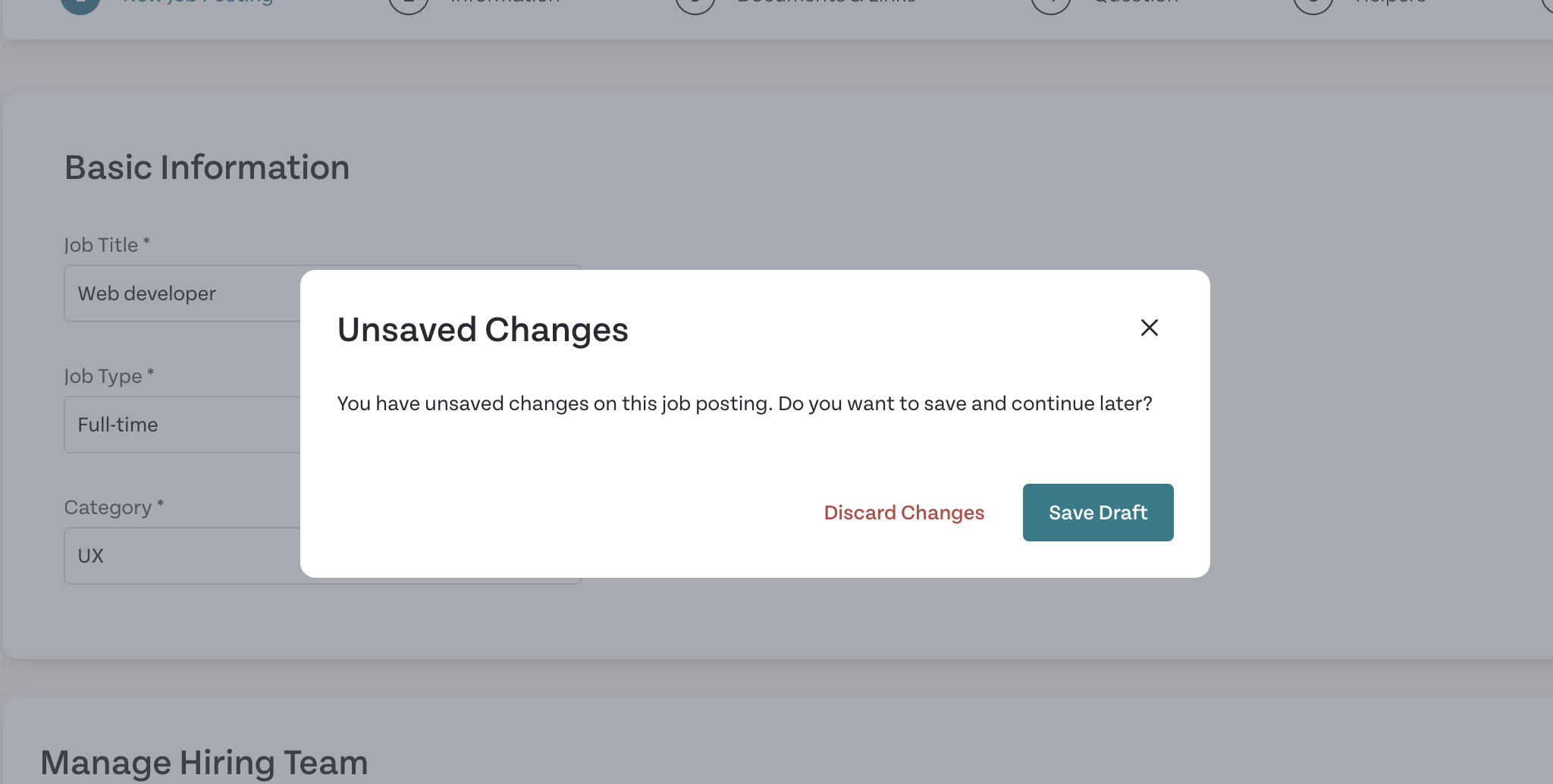Screen dimensions: 1553x784
Task: Click the unsaved changes message text
Action: click(745, 403)
